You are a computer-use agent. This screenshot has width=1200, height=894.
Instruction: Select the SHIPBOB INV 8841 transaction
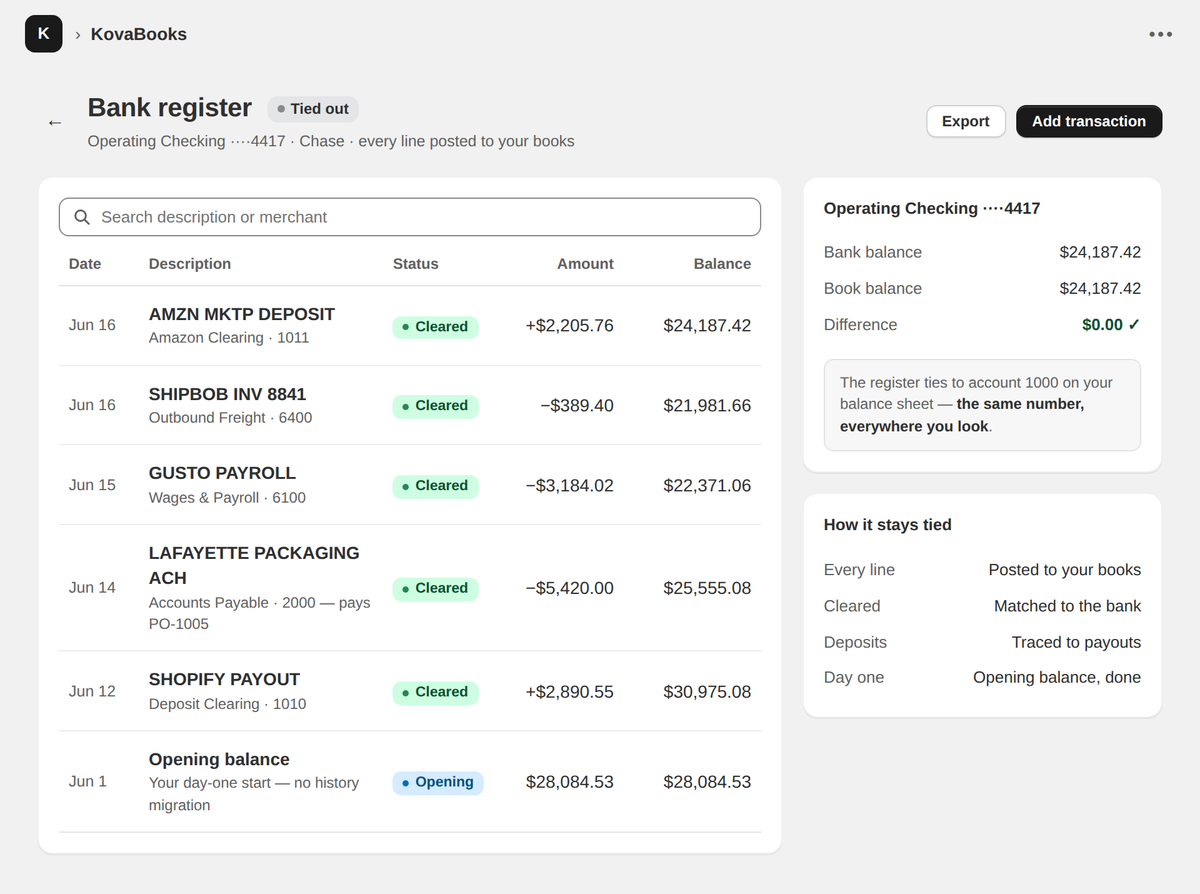point(410,406)
